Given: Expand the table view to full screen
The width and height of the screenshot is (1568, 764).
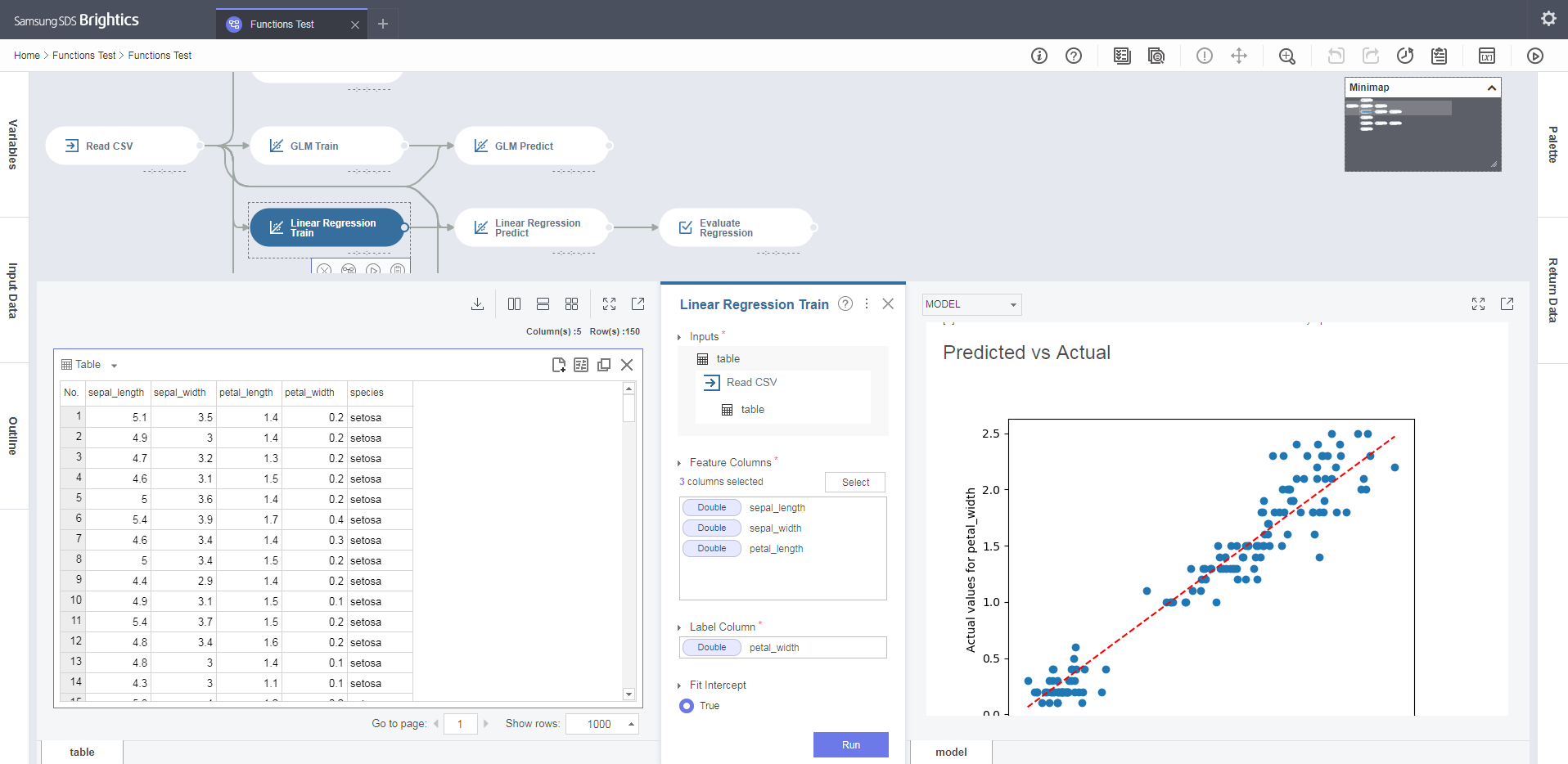Looking at the screenshot, I should (x=609, y=303).
